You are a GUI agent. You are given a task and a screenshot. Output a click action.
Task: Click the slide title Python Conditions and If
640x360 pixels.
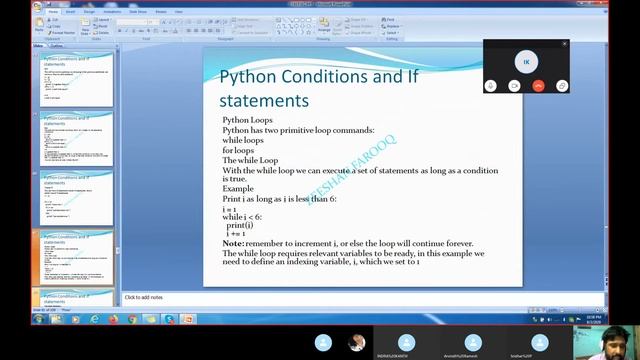point(319,88)
